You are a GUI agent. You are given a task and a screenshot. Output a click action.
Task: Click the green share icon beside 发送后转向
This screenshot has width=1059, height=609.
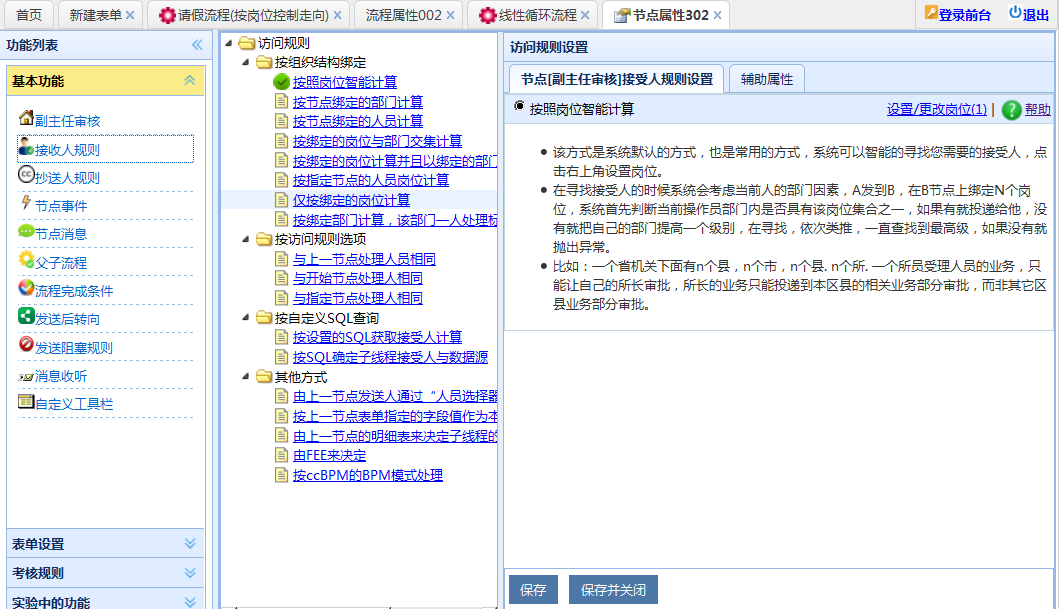[26, 316]
